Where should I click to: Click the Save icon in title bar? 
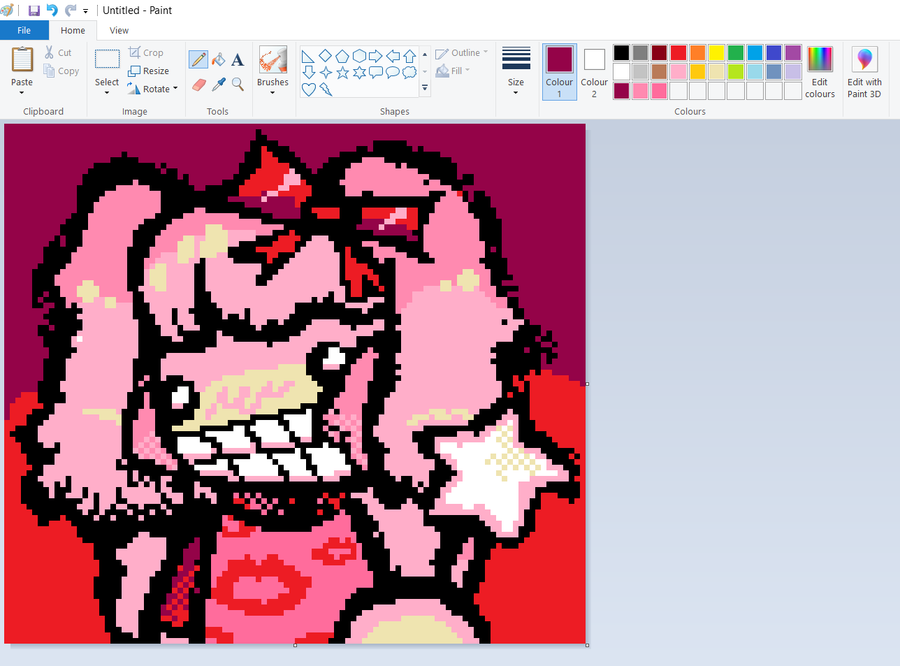pyautogui.click(x=34, y=10)
